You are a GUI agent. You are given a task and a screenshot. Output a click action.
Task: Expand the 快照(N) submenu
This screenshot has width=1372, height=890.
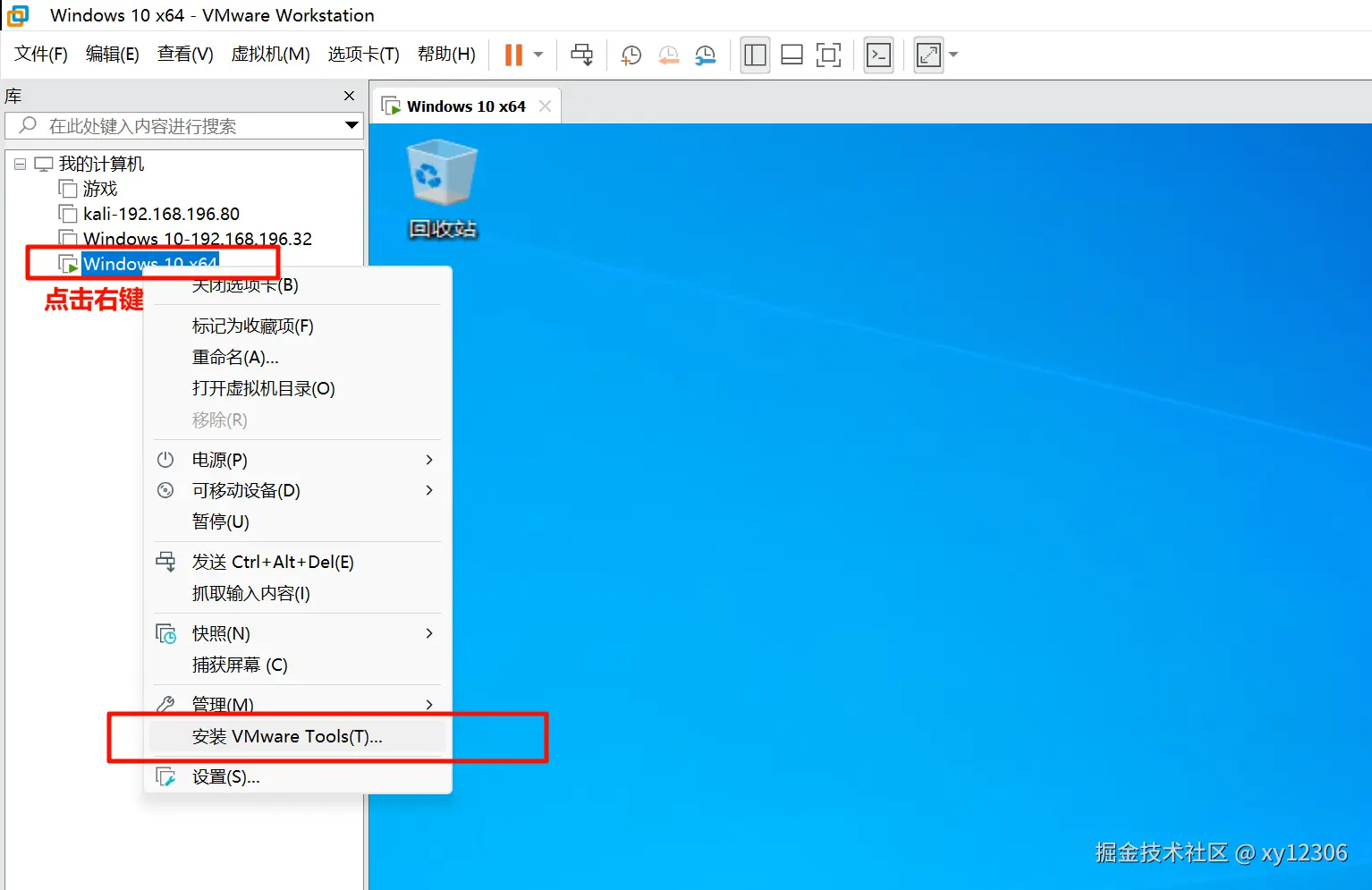coord(298,634)
